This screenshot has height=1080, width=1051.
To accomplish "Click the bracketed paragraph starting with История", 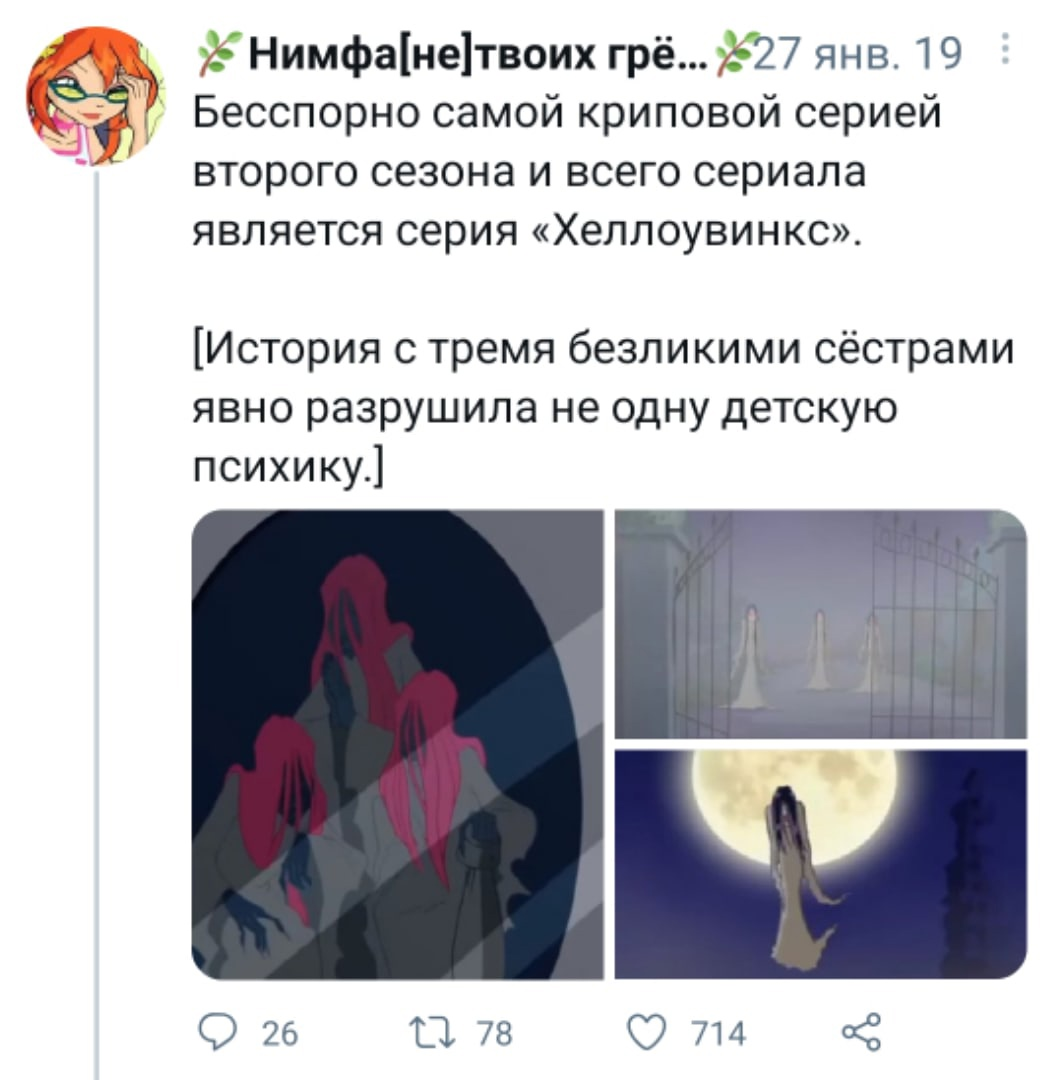I will pyautogui.click(x=603, y=408).
